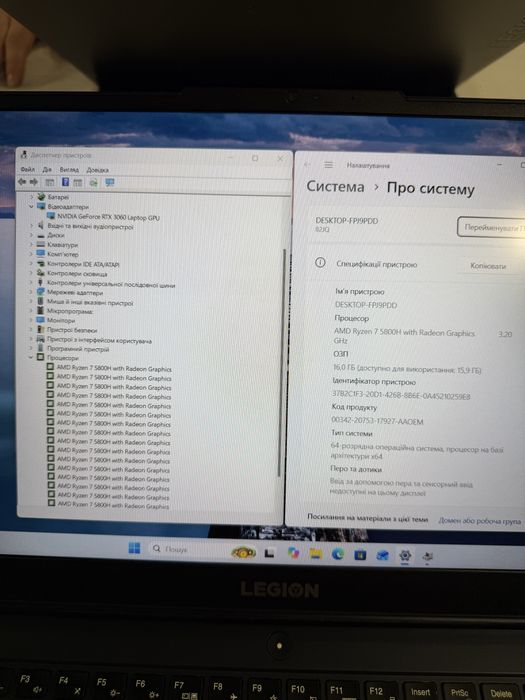The height and width of the screenshot is (700, 525).
Task: Click the Монітори category icon
Action: (41, 321)
